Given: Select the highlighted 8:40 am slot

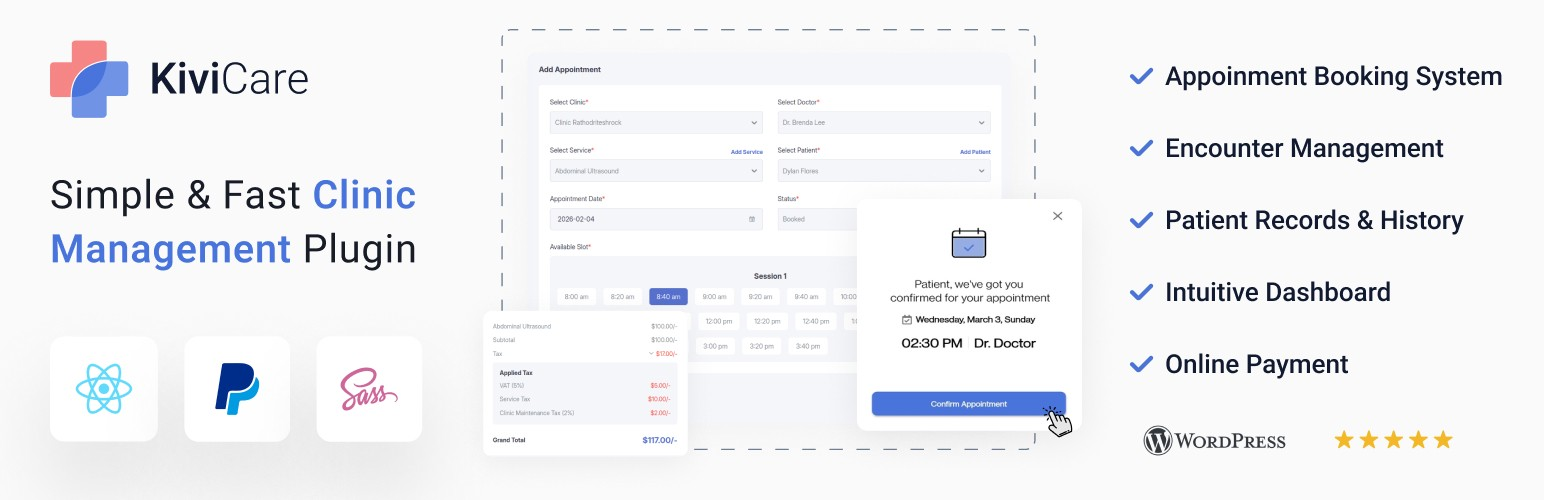Looking at the screenshot, I should [x=668, y=296].
